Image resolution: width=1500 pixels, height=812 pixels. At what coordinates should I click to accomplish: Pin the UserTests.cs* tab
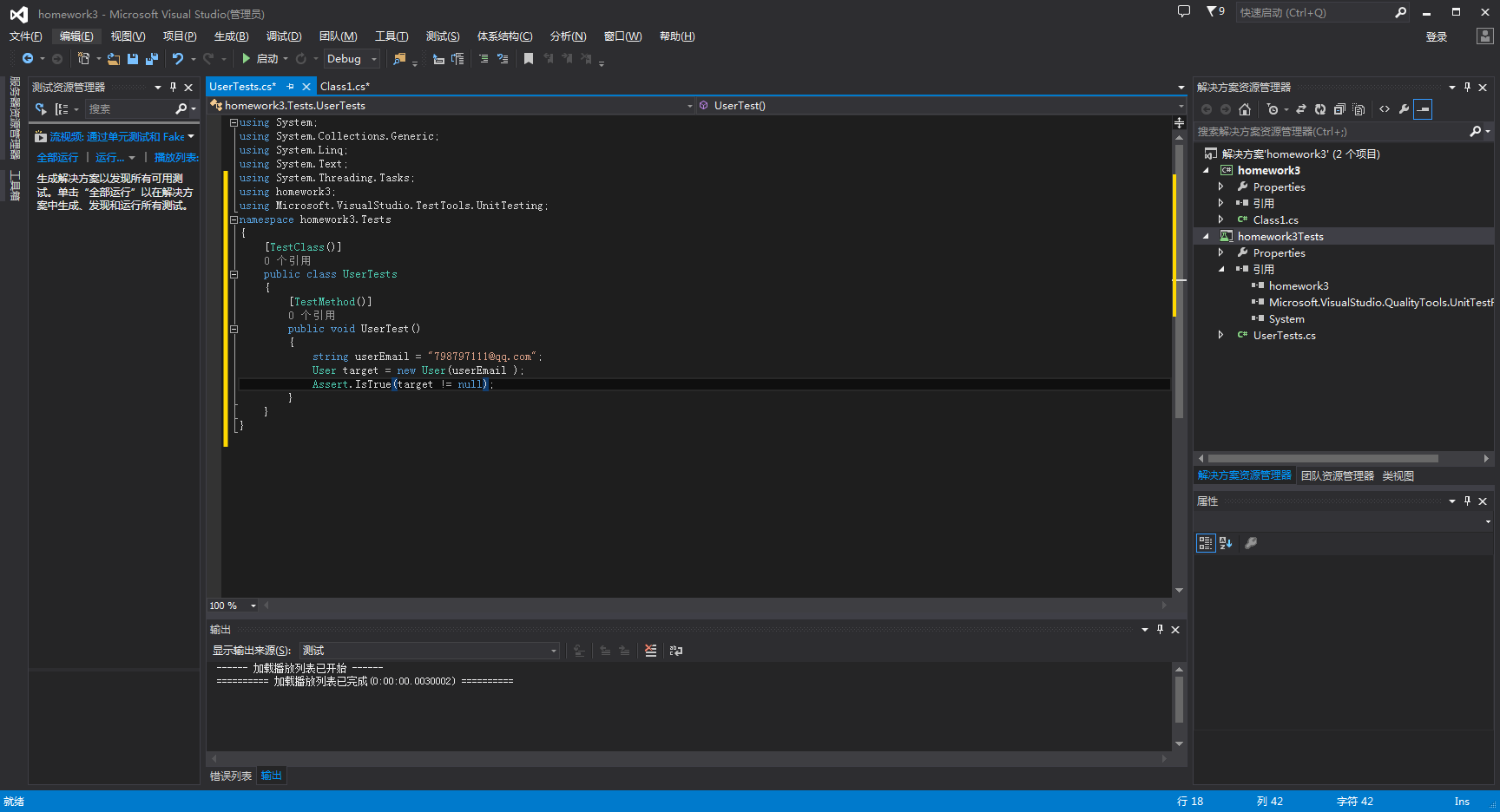pos(290,87)
